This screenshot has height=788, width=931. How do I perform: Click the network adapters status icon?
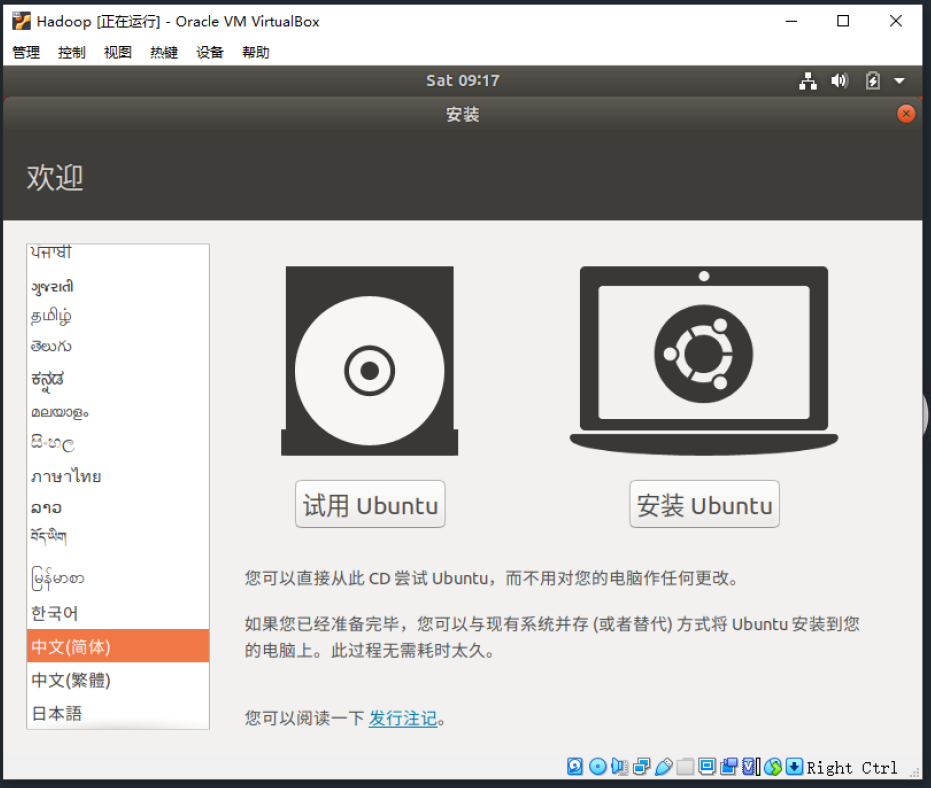click(x=641, y=767)
